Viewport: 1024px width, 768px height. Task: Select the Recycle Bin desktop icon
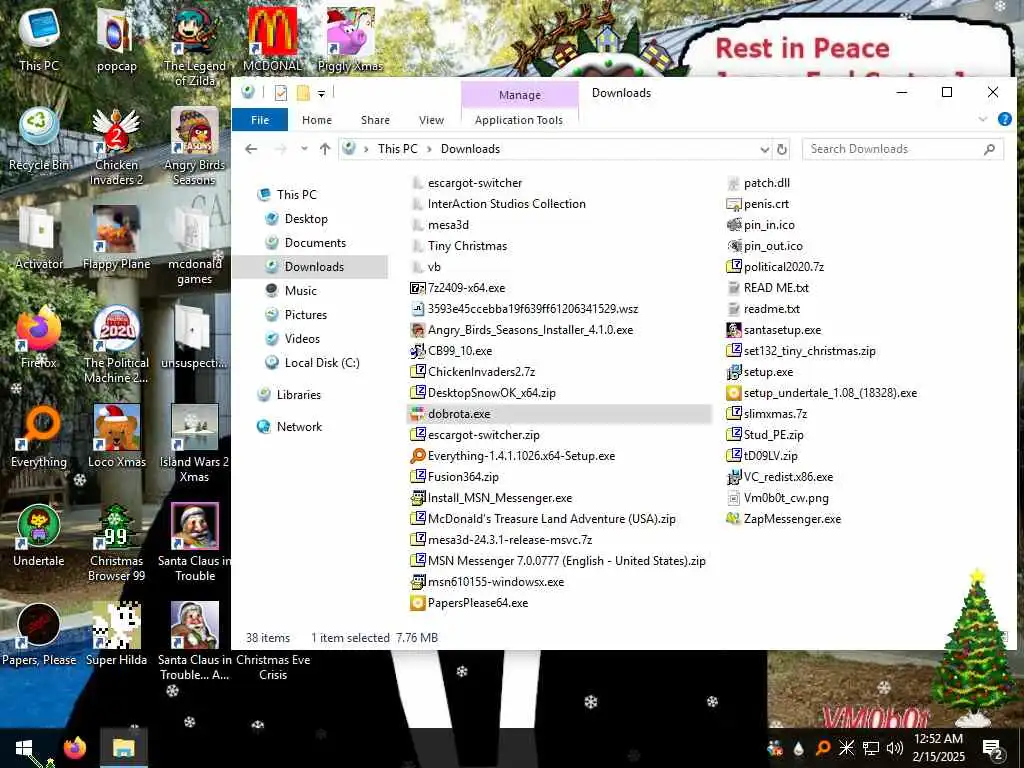click(39, 140)
